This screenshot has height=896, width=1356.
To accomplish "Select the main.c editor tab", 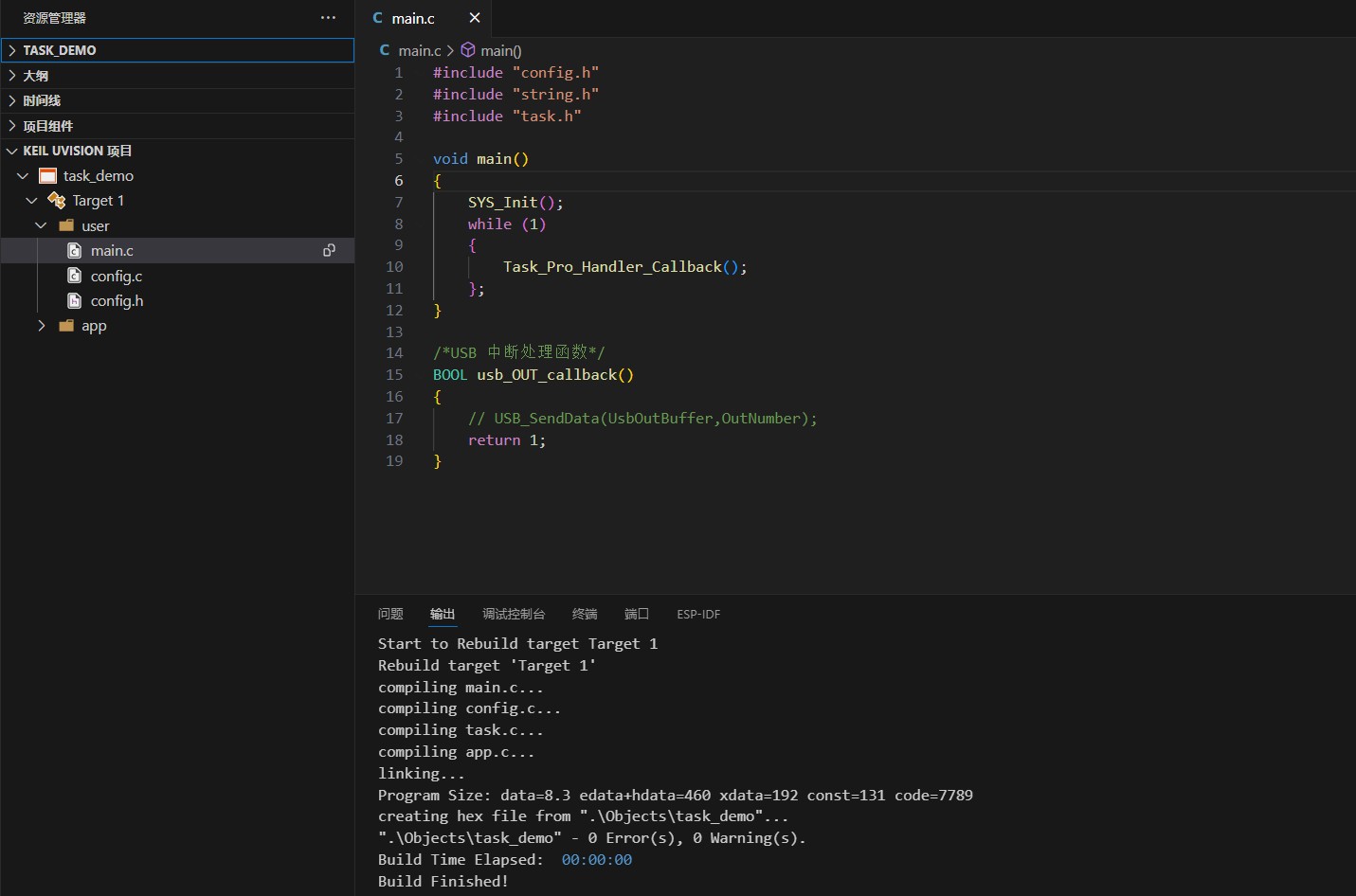I will (x=424, y=18).
